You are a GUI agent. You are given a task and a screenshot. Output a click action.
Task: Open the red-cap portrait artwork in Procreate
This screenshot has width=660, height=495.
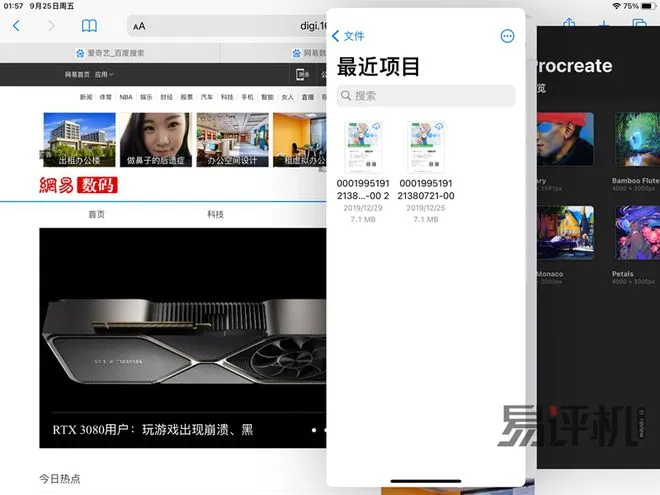point(565,139)
